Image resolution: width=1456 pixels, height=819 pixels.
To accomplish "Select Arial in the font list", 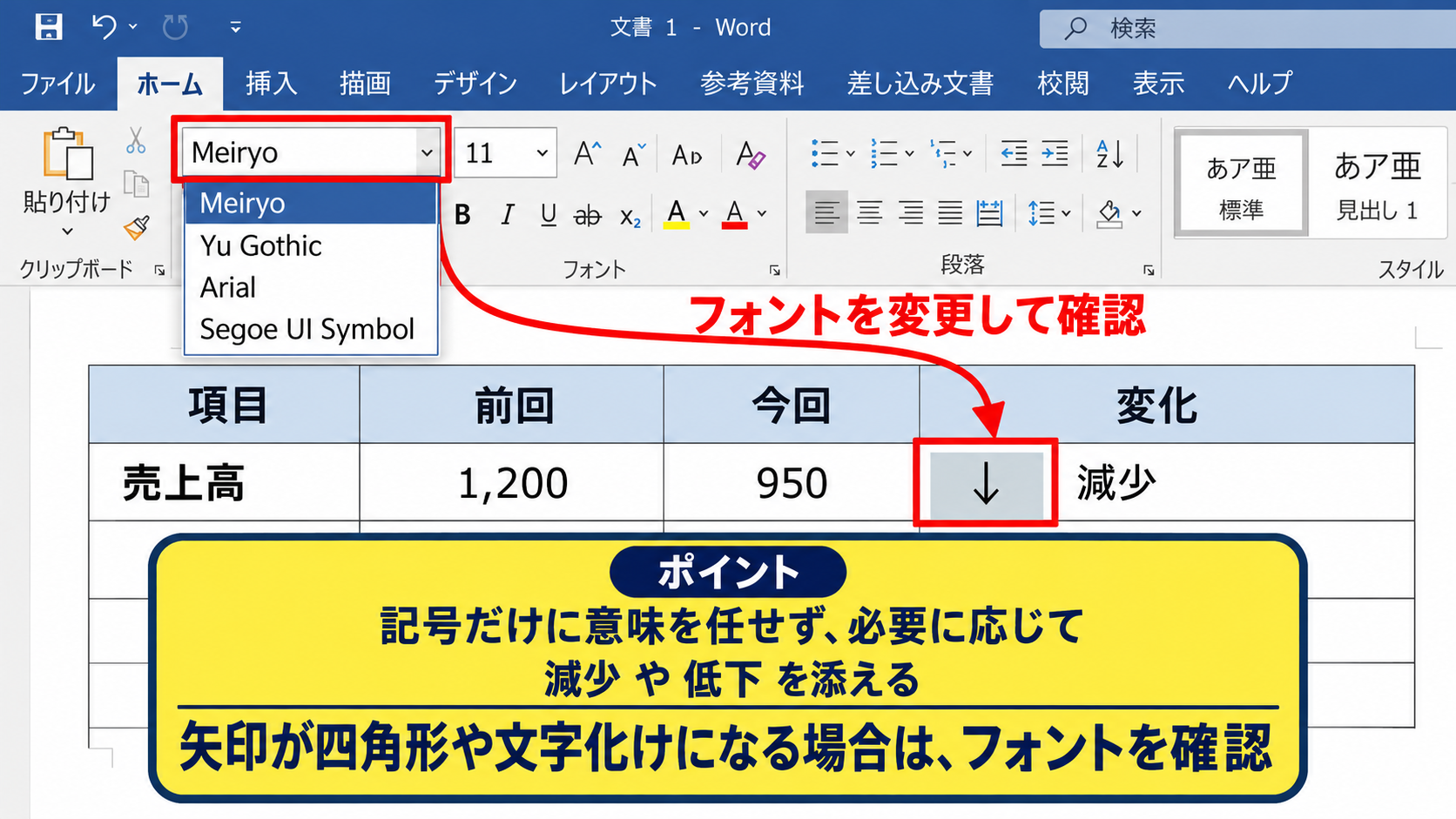I will click(310, 287).
